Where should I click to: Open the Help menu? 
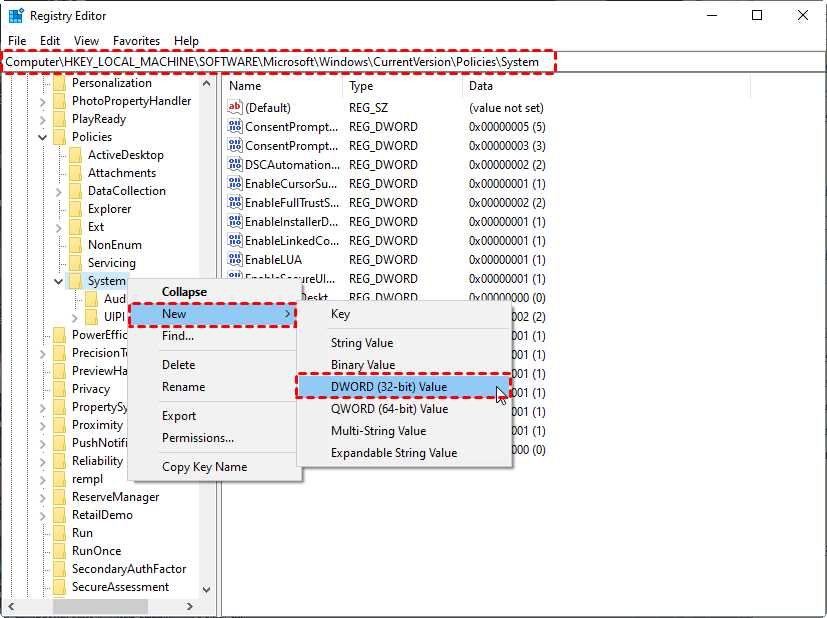(186, 41)
